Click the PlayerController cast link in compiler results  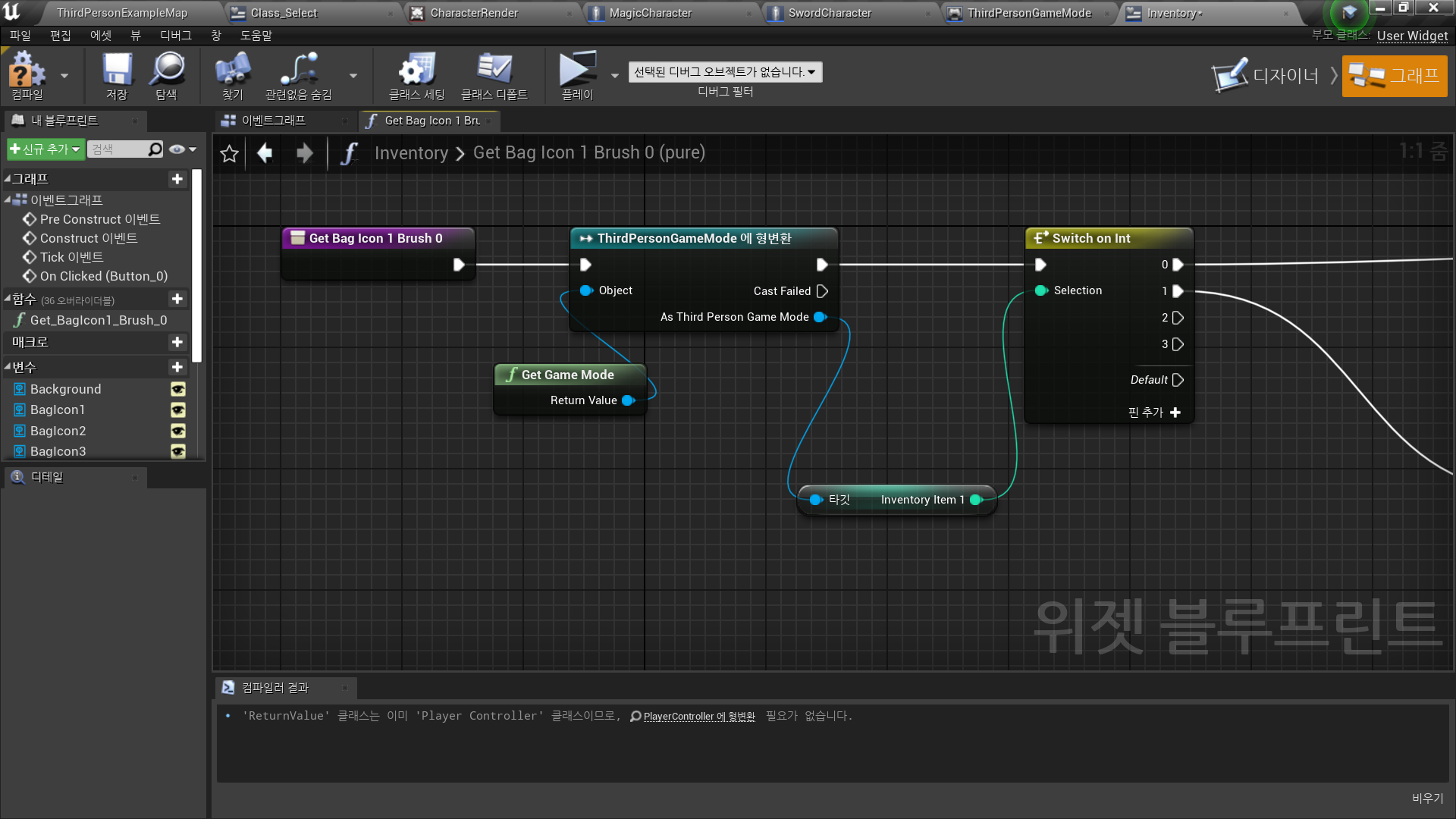click(698, 717)
